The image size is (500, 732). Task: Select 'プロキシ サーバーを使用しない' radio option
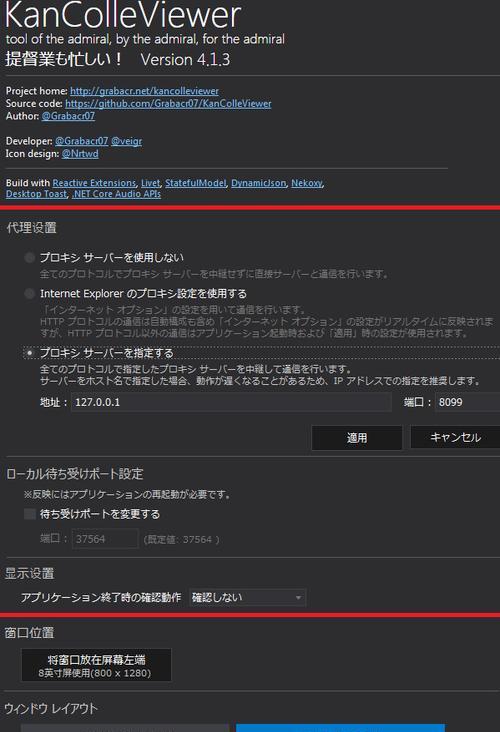[x=29, y=257]
